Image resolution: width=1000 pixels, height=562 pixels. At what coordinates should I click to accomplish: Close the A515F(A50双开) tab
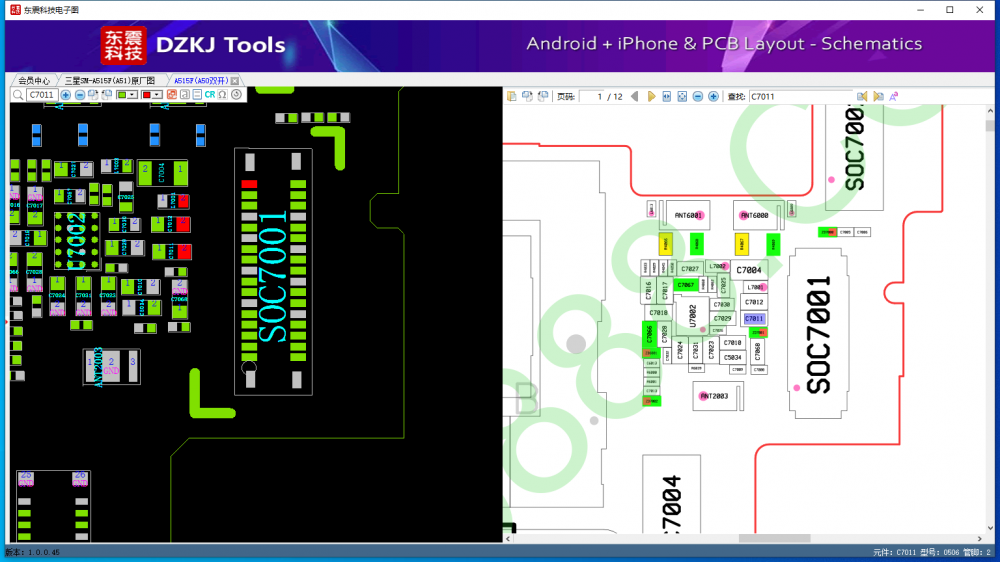tap(235, 81)
